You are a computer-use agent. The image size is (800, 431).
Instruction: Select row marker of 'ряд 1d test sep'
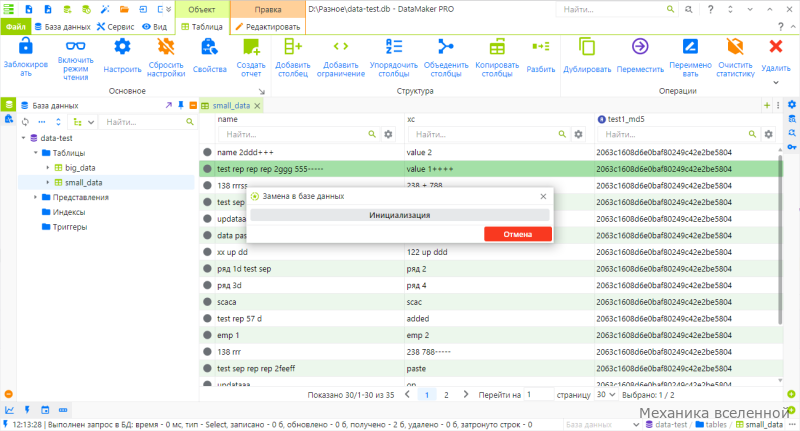point(207,268)
